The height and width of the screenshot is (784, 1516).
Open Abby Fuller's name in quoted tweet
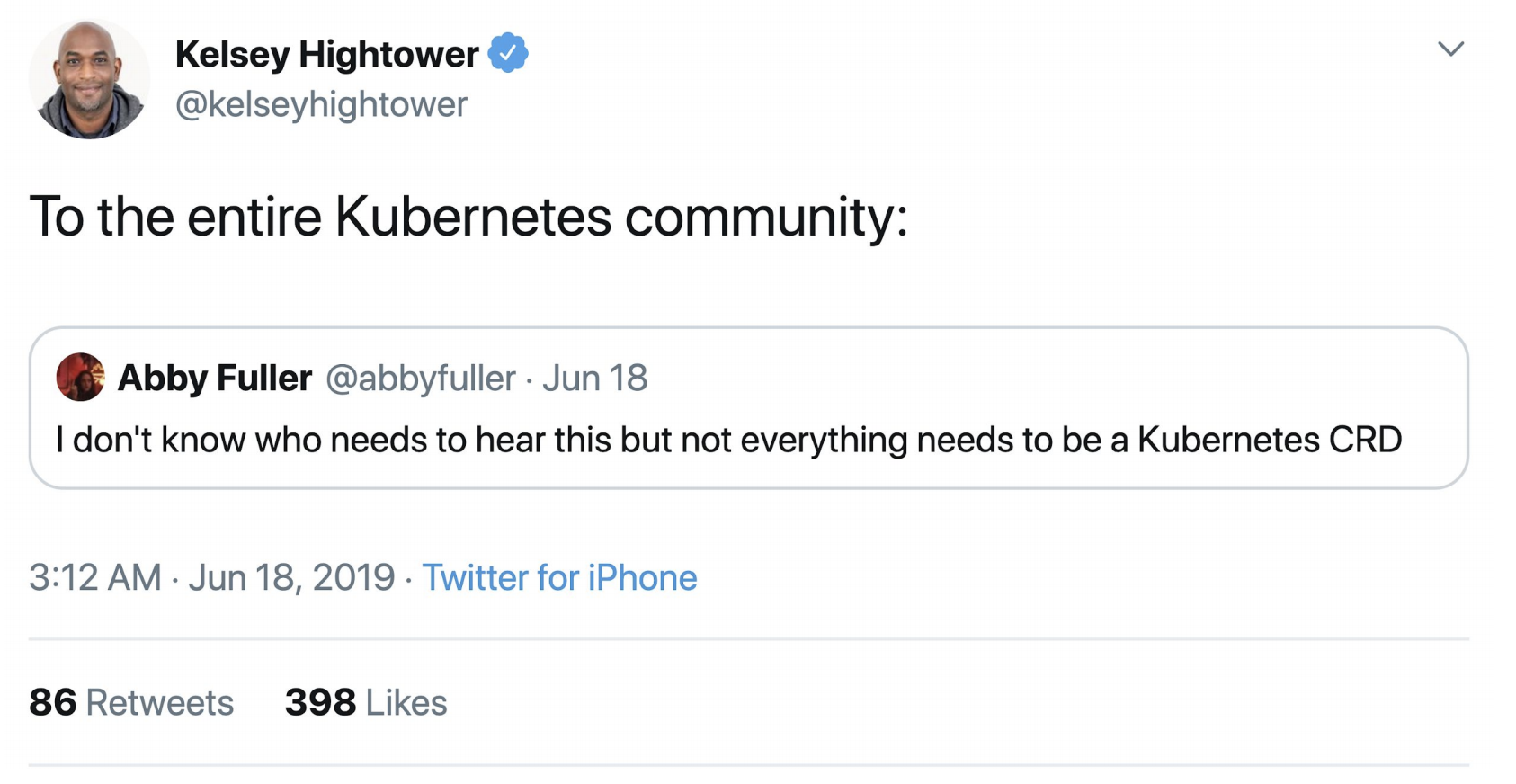click(215, 378)
